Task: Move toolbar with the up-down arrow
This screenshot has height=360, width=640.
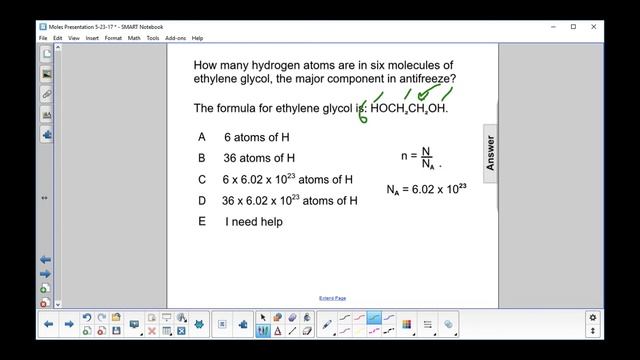Action: (x=593, y=331)
